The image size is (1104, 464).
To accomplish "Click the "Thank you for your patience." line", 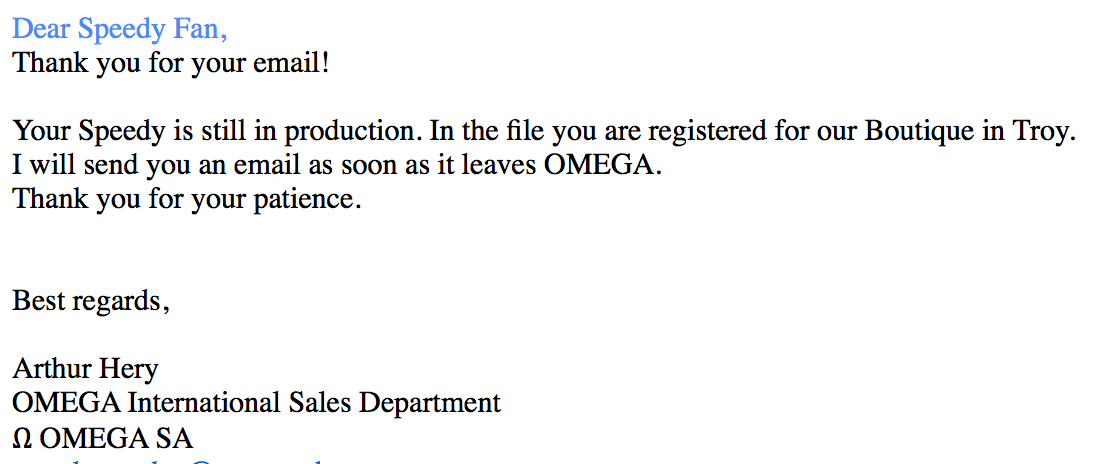I will [x=187, y=199].
